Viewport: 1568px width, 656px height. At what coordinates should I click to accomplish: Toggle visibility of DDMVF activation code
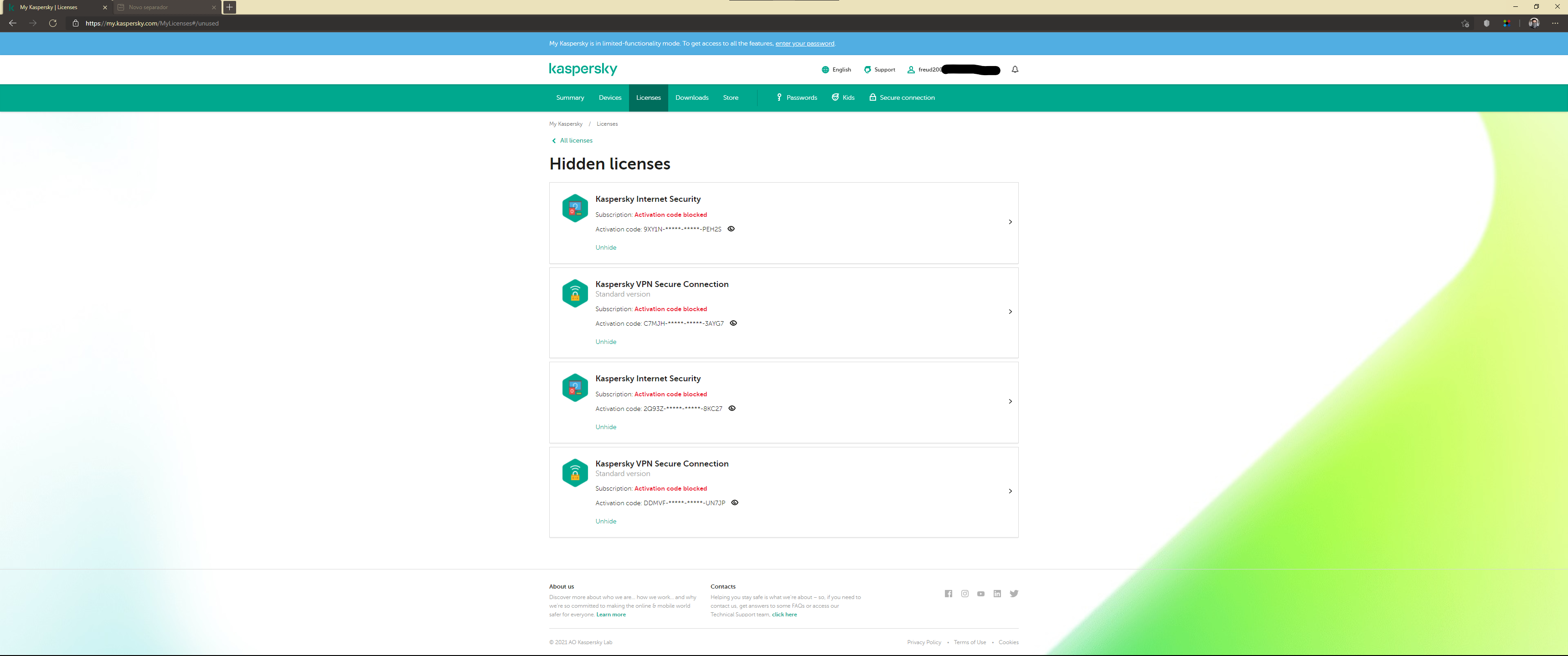pos(735,502)
